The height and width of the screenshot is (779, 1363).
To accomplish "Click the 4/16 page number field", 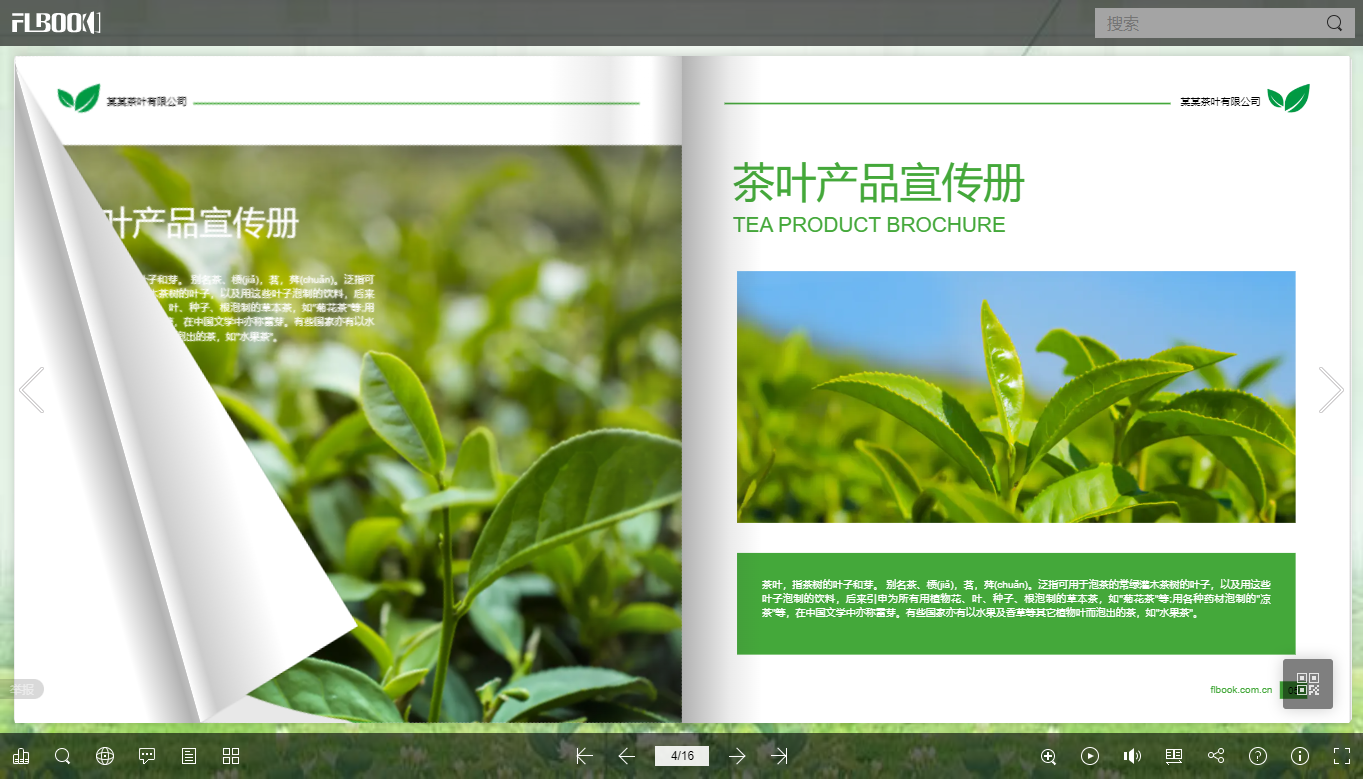I will point(682,756).
